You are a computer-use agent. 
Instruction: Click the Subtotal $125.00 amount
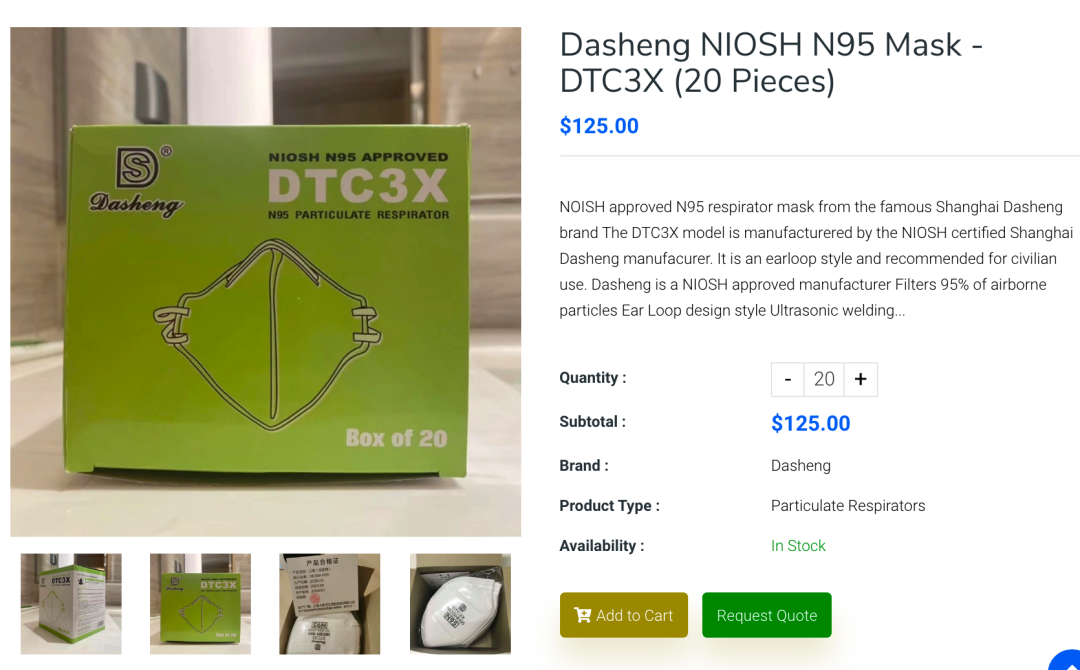(x=810, y=423)
